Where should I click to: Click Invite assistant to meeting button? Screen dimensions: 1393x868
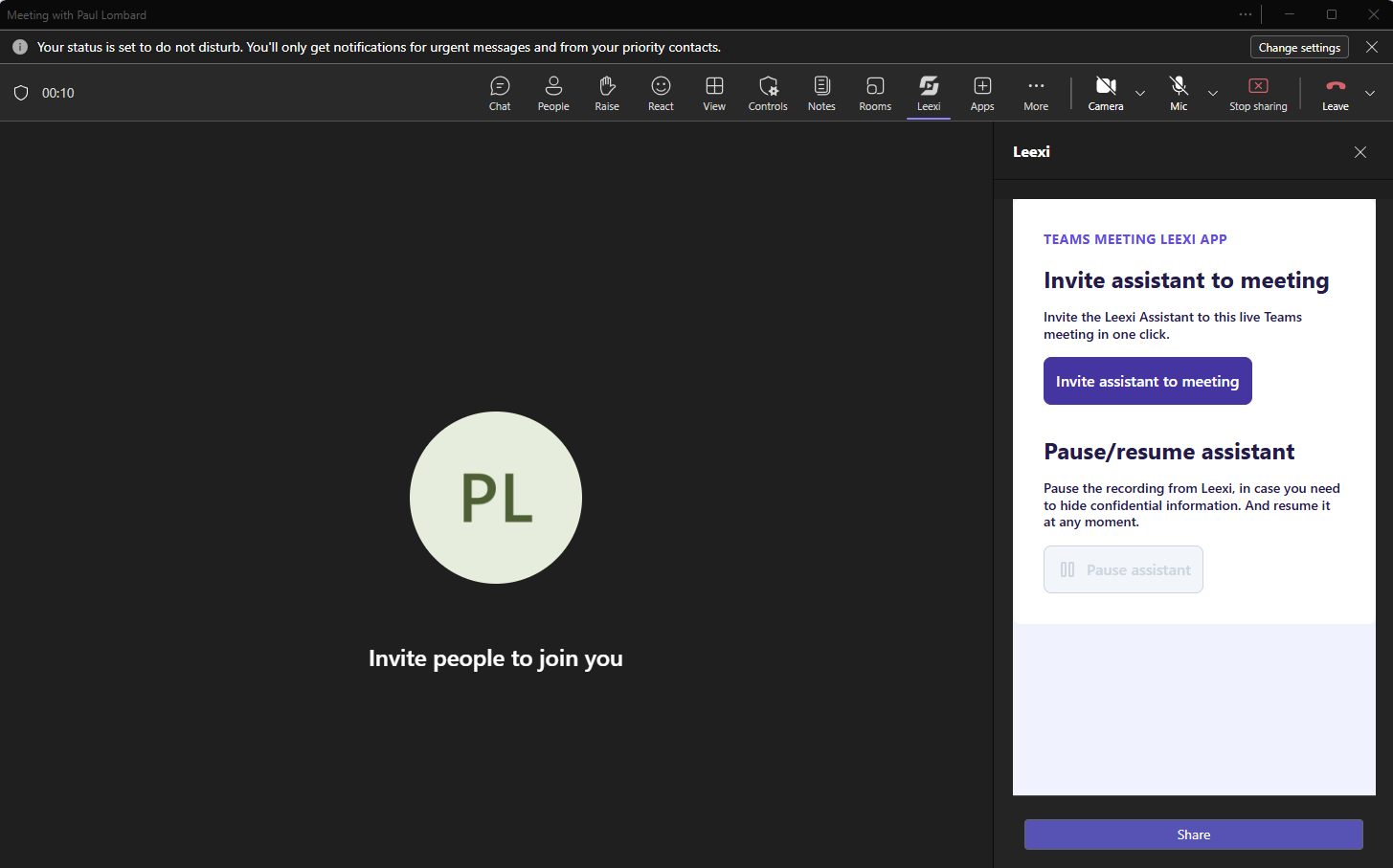point(1148,381)
